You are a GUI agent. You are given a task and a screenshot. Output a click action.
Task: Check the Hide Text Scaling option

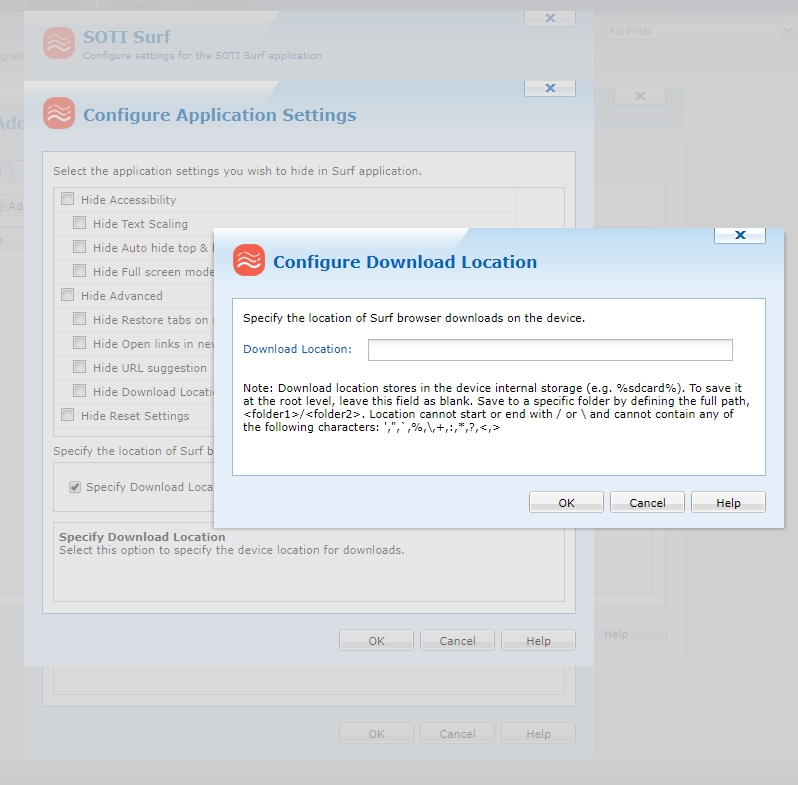tap(79, 222)
